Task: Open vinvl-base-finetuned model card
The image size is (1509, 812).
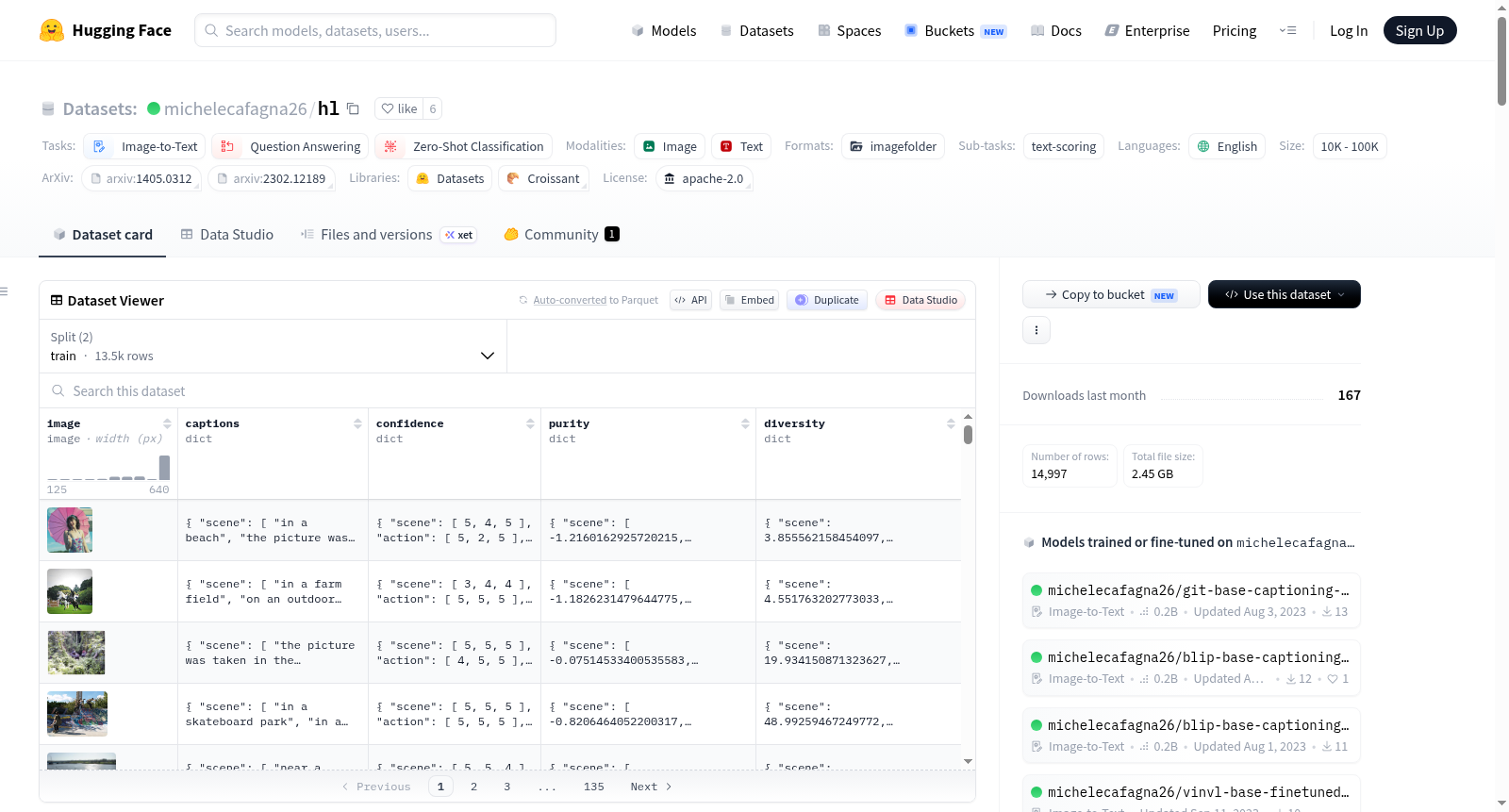Action: (x=1191, y=794)
